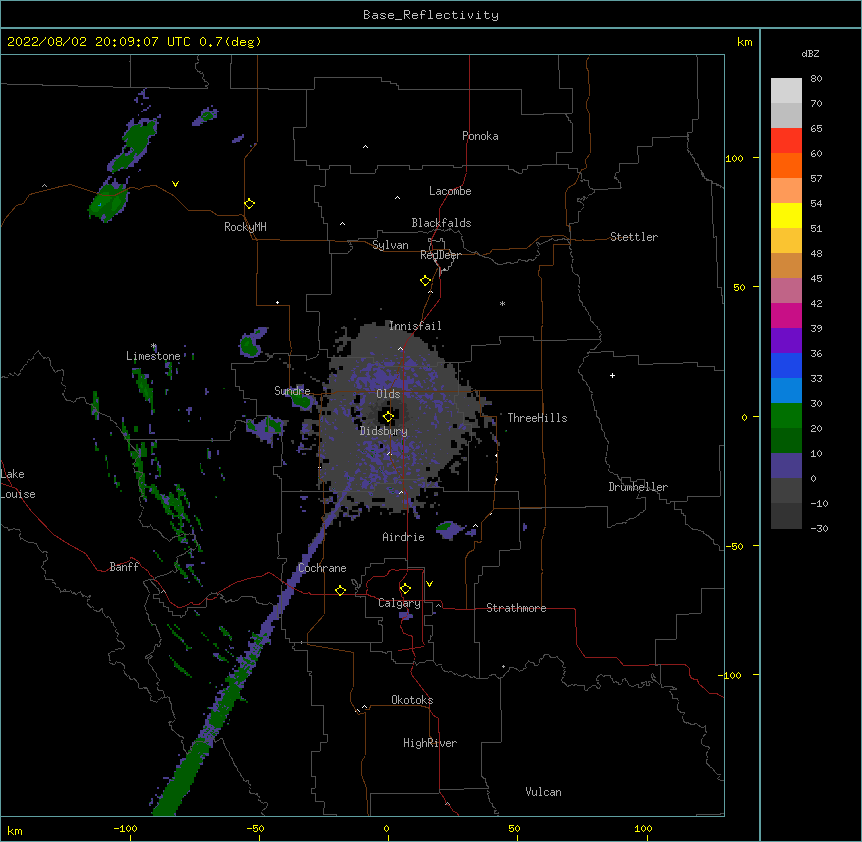
Task: Click the 65 dBZ red color swatch
Action: pyautogui.click(x=786, y=141)
